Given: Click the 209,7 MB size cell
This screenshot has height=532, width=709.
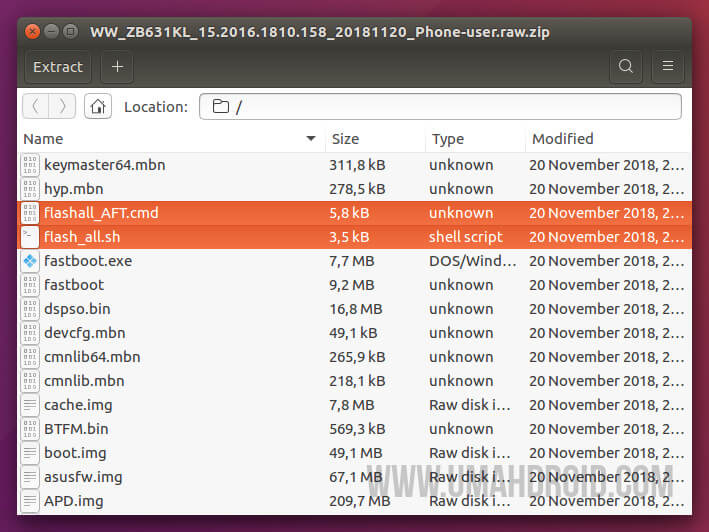Looking at the screenshot, I should click(360, 500).
